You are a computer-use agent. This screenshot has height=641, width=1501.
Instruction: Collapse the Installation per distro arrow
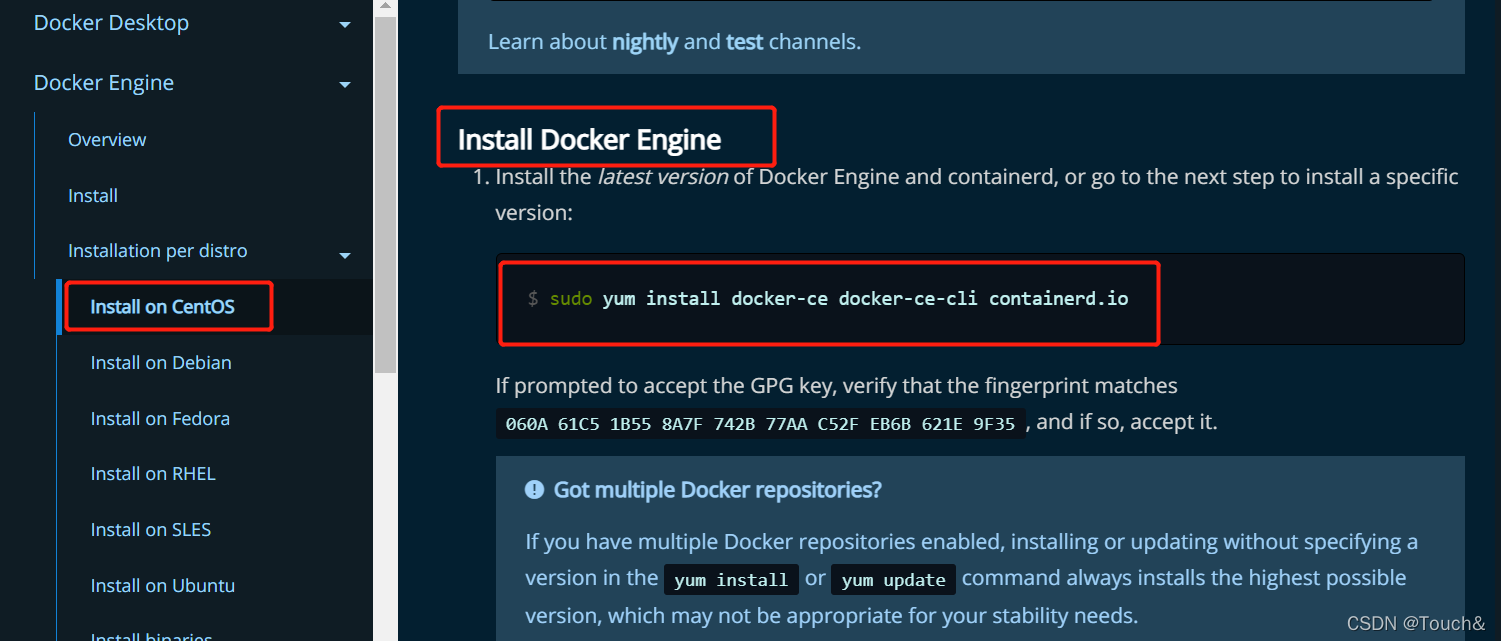tap(345, 255)
